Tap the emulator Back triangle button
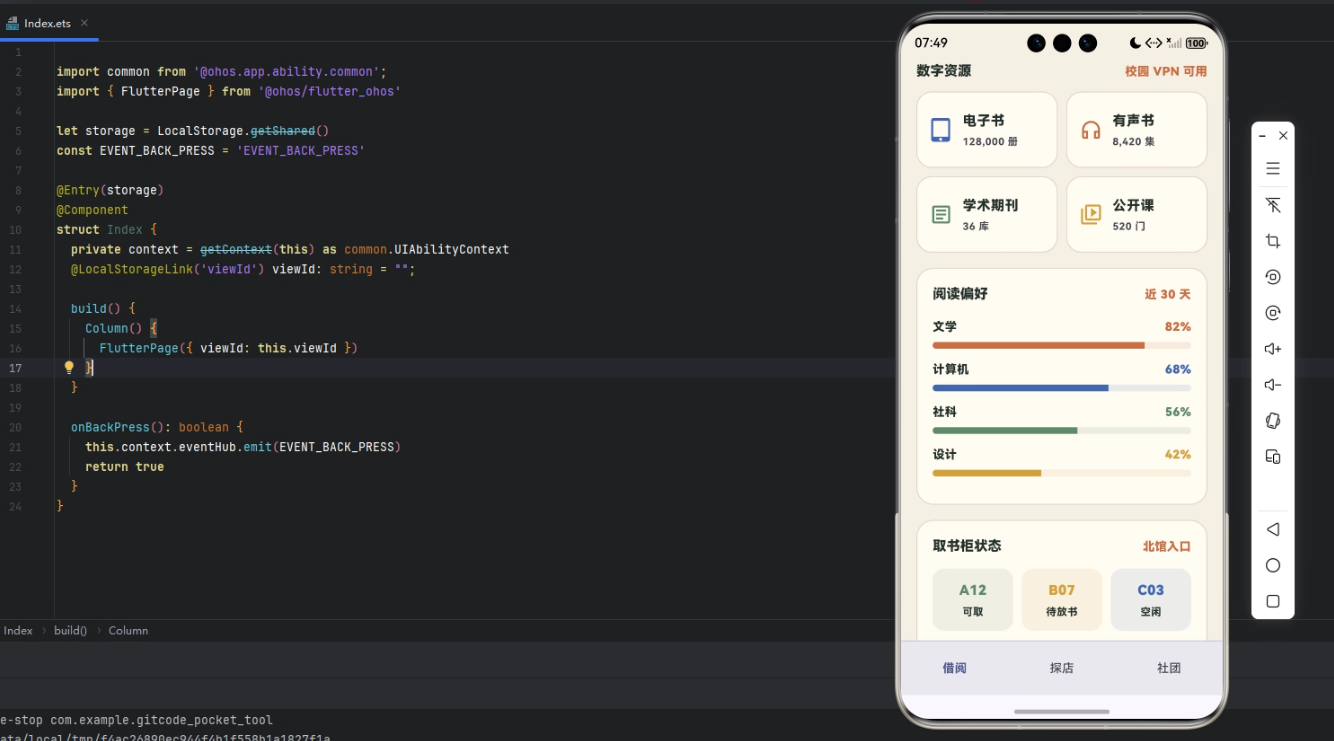Image resolution: width=1334 pixels, height=741 pixels. [1273, 529]
